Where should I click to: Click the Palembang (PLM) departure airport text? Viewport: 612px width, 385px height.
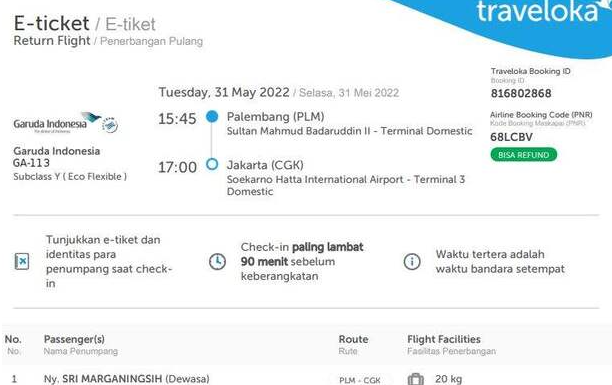[276, 117]
